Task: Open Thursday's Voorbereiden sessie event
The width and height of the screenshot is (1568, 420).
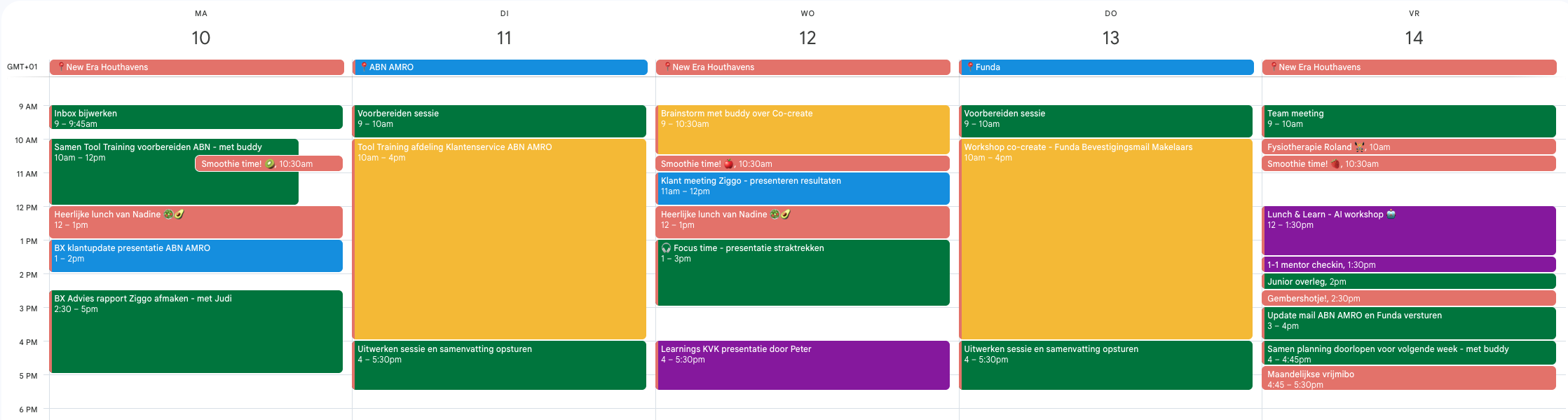Action: [x=1106, y=121]
